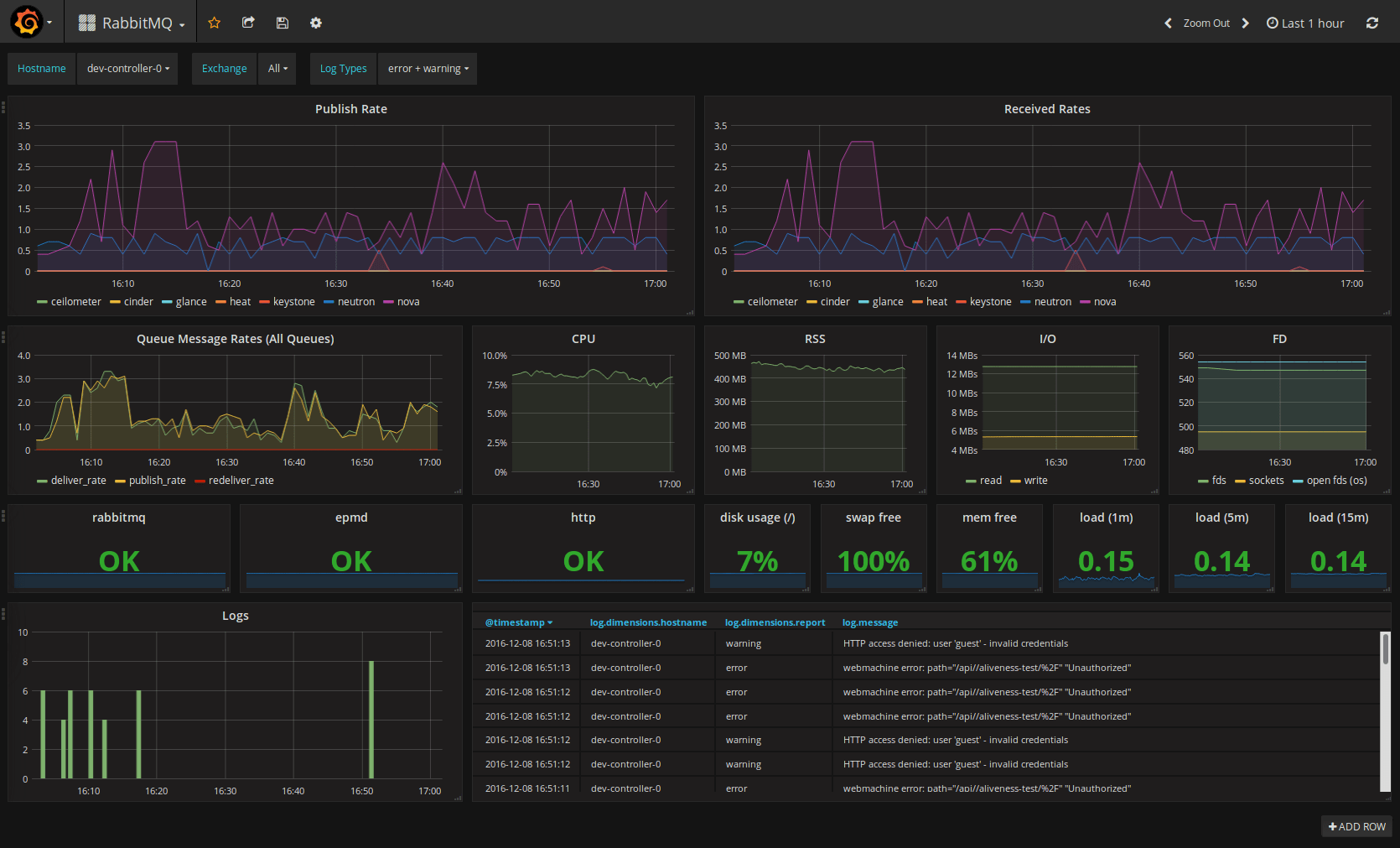
Task: Toggle ceilometer series in Publish Rate legend
Action: pos(75,302)
